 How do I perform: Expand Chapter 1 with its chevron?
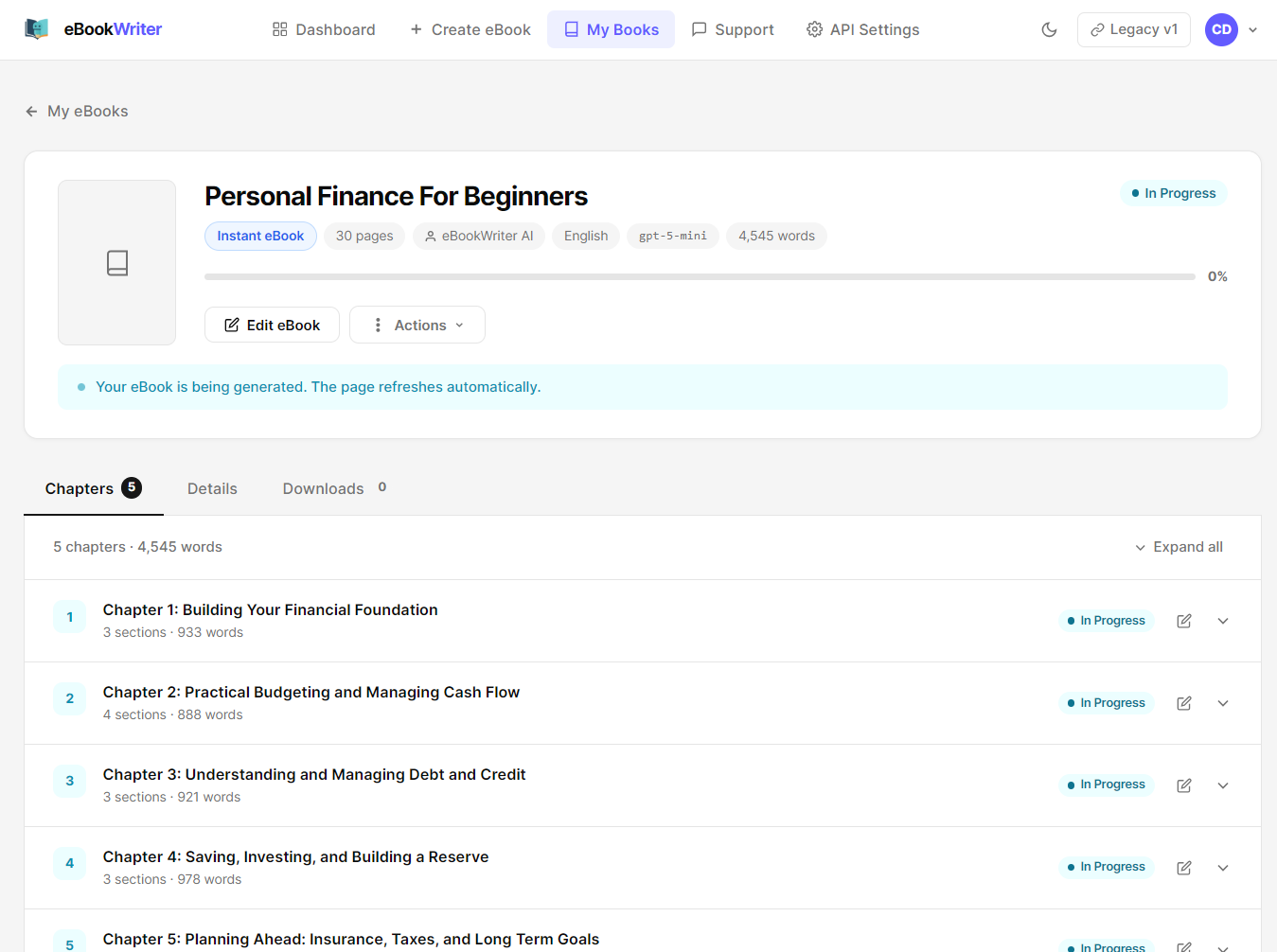(x=1223, y=621)
